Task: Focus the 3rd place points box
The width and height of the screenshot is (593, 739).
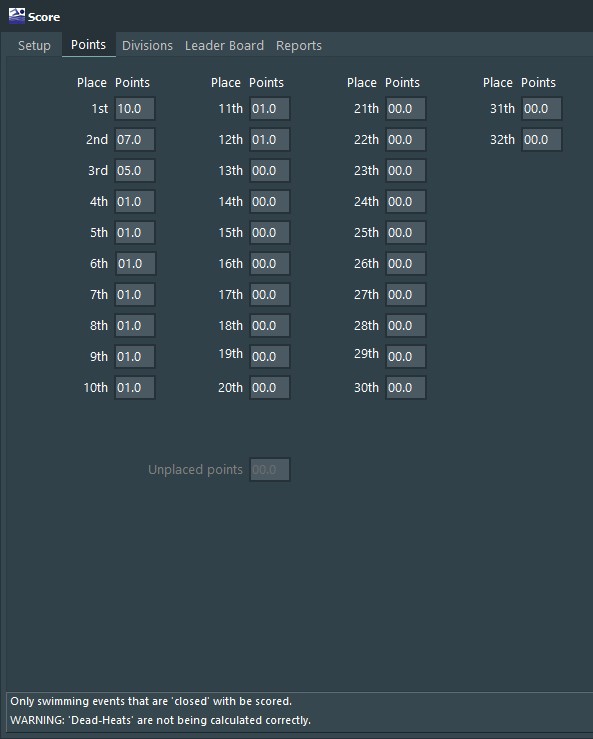Action: [x=135, y=171]
